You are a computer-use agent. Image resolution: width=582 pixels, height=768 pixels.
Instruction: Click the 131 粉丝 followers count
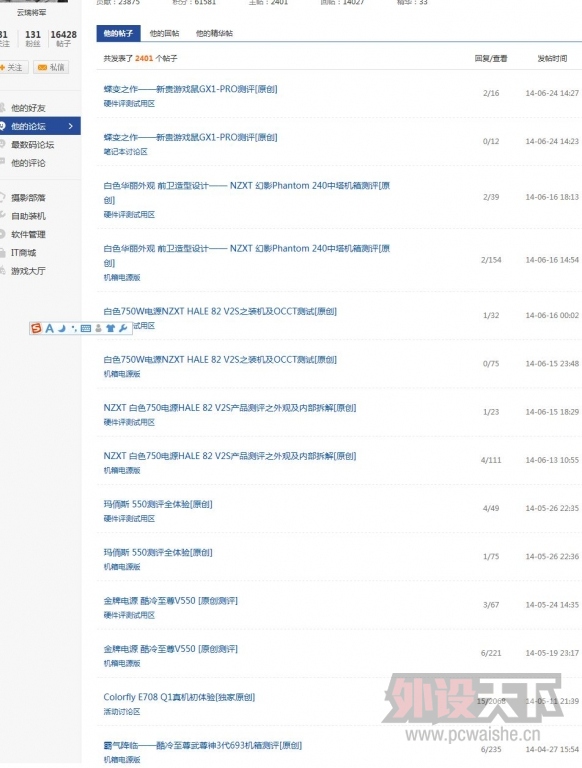33,38
